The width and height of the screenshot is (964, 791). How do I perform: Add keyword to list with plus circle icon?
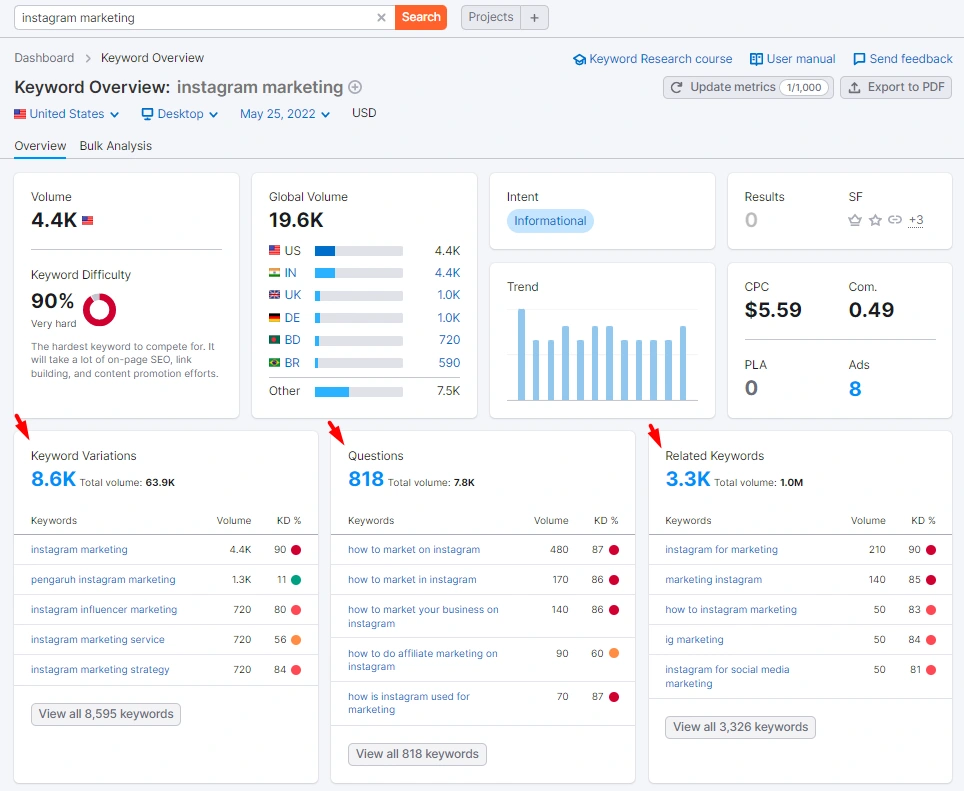355,87
